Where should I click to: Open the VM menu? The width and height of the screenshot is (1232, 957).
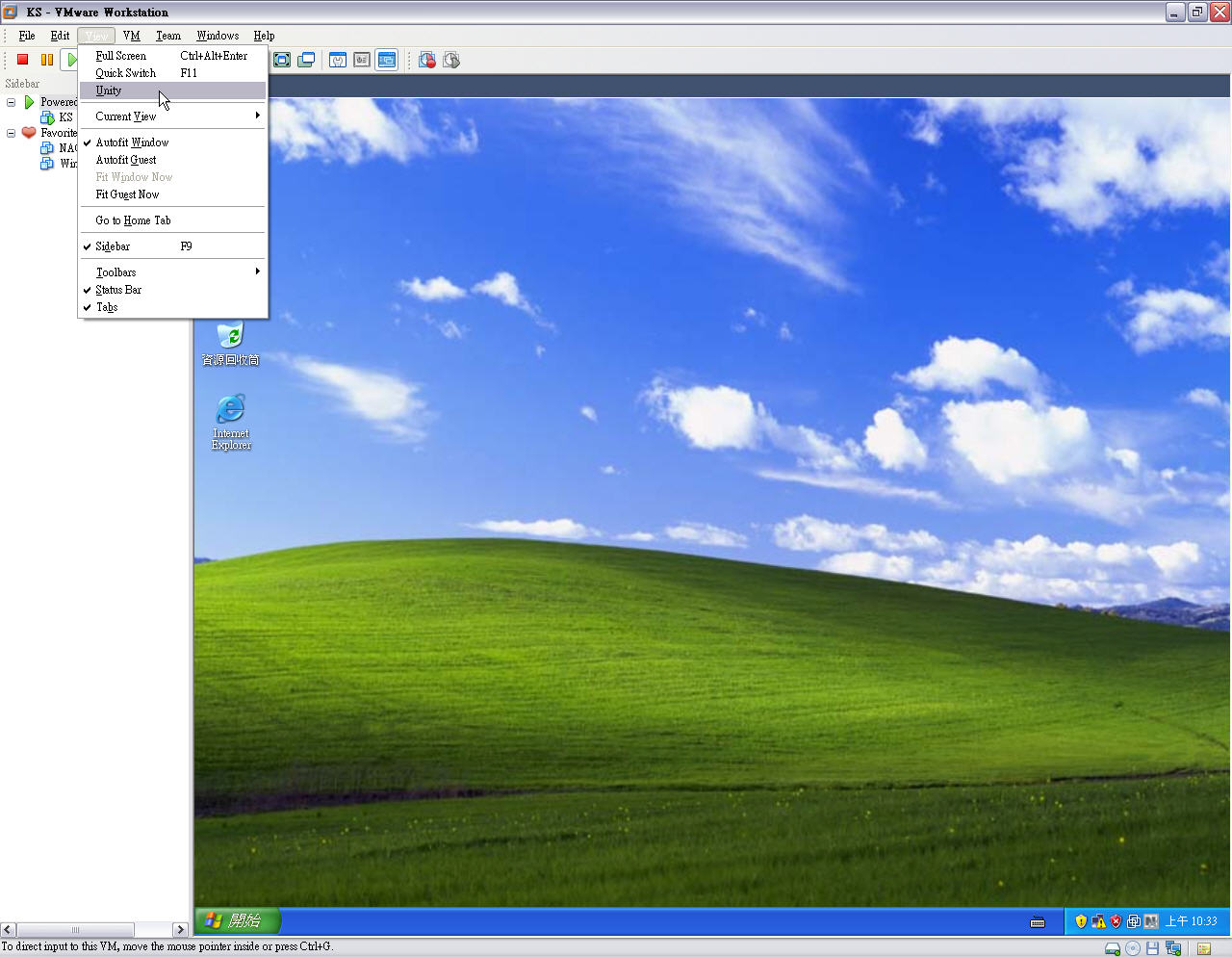tap(132, 36)
